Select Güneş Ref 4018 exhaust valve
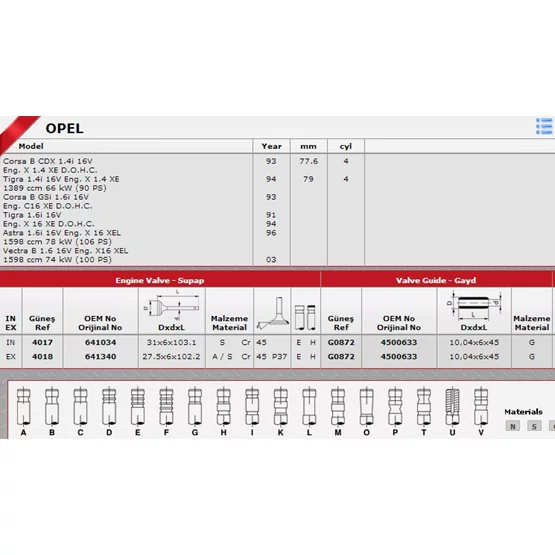Screen dimensions: 555x555 pyautogui.click(x=42, y=356)
